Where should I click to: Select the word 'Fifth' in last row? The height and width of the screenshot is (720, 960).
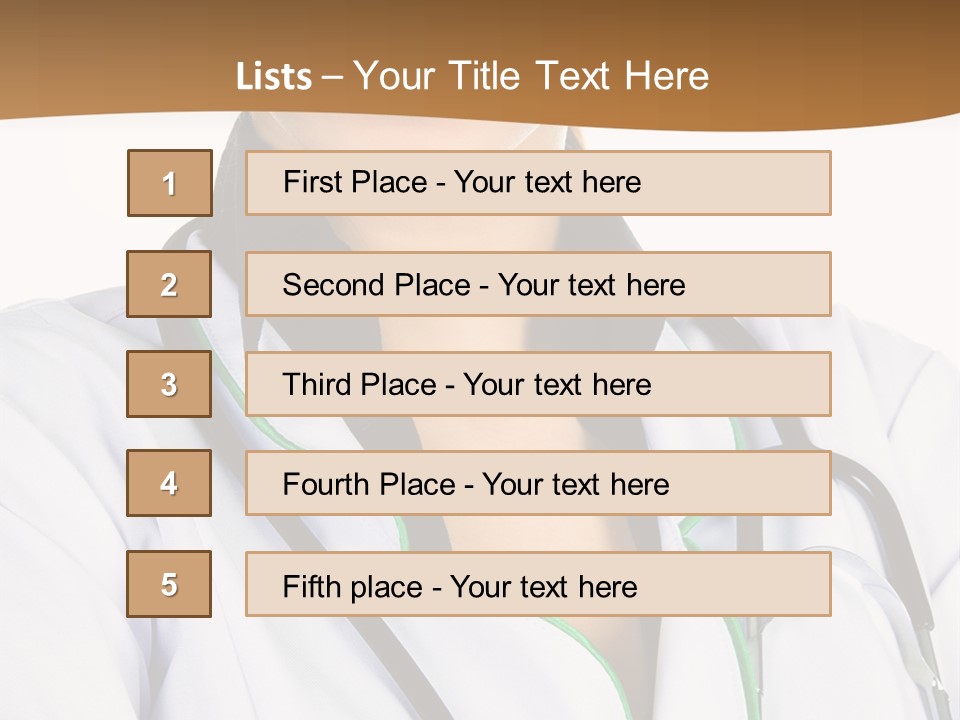point(312,586)
